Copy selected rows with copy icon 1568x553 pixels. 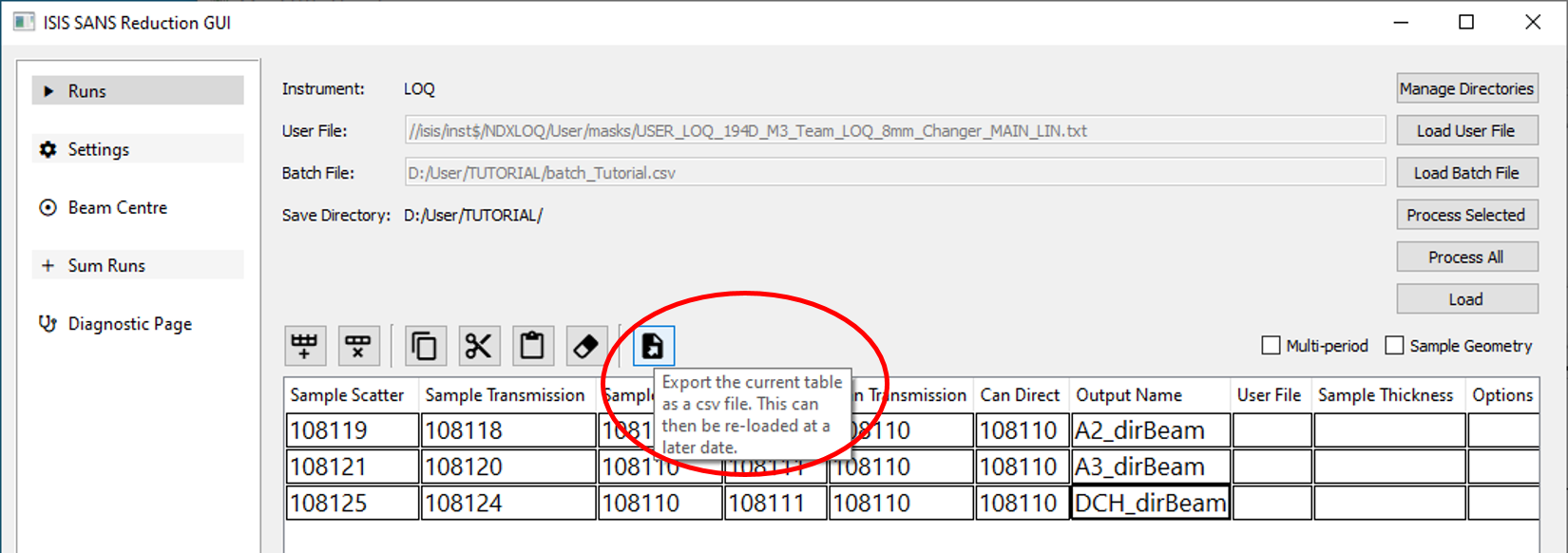pos(424,346)
